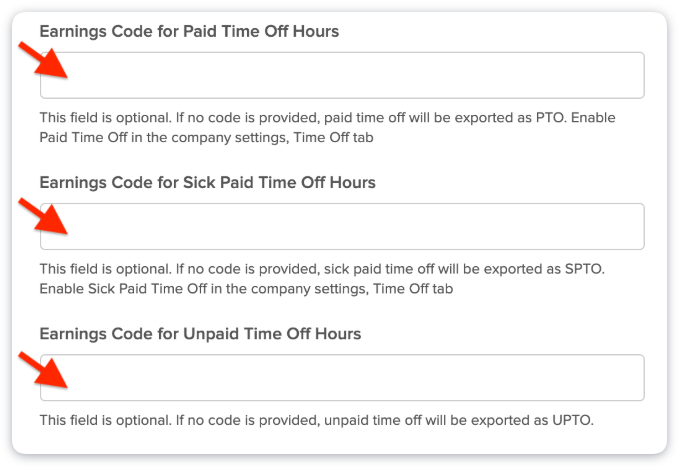Image resolution: width=679 pixels, height=466 pixels.
Task: Click the "Earnings Code for Sick Paid Time Off Hours" label
Action: pyautogui.click(x=207, y=182)
